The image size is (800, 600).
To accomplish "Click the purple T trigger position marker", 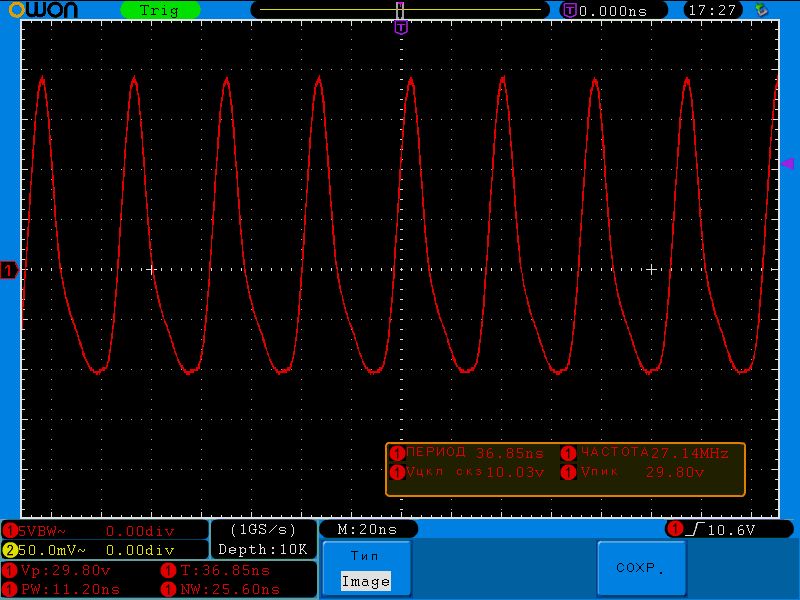I will (402, 28).
